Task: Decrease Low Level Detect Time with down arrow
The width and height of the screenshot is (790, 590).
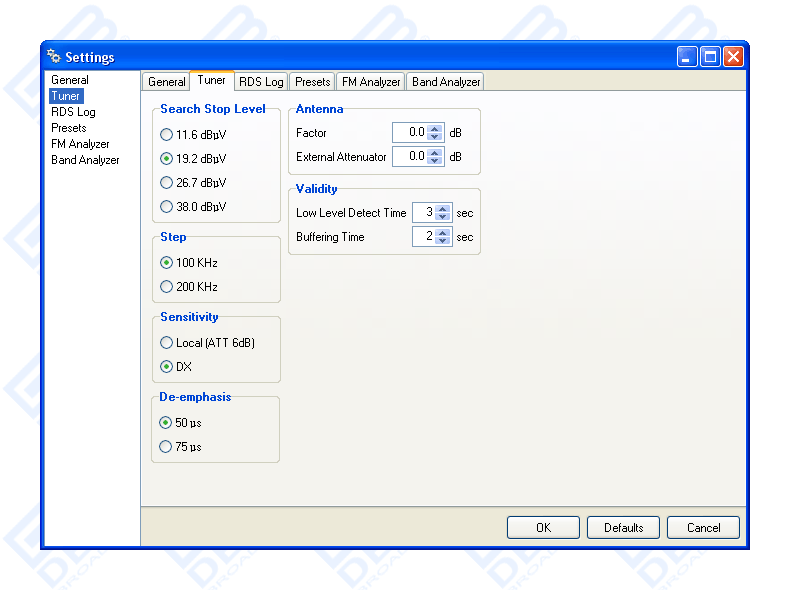Action: click(443, 217)
